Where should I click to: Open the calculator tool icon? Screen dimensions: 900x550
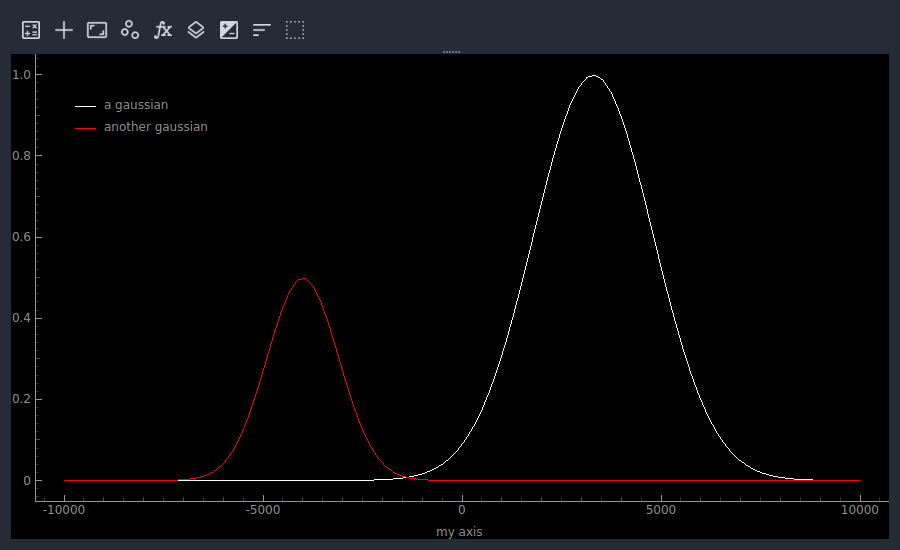(x=31, y=30)
